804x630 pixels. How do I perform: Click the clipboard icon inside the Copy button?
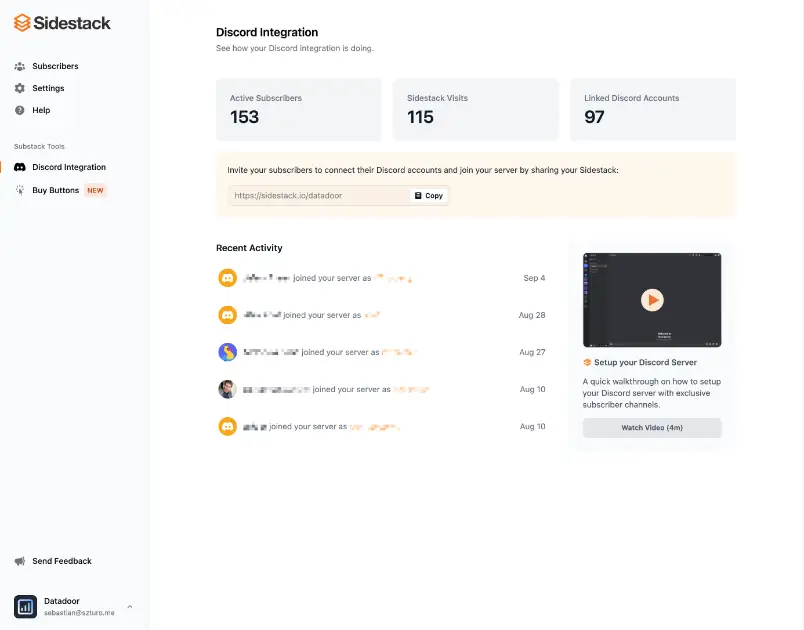click(x=416, y=195)
